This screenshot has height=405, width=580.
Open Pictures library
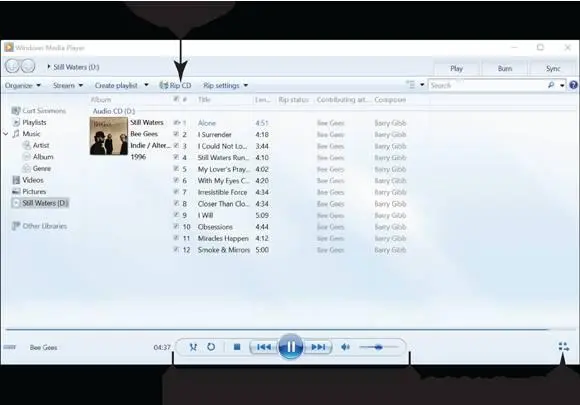29,191
